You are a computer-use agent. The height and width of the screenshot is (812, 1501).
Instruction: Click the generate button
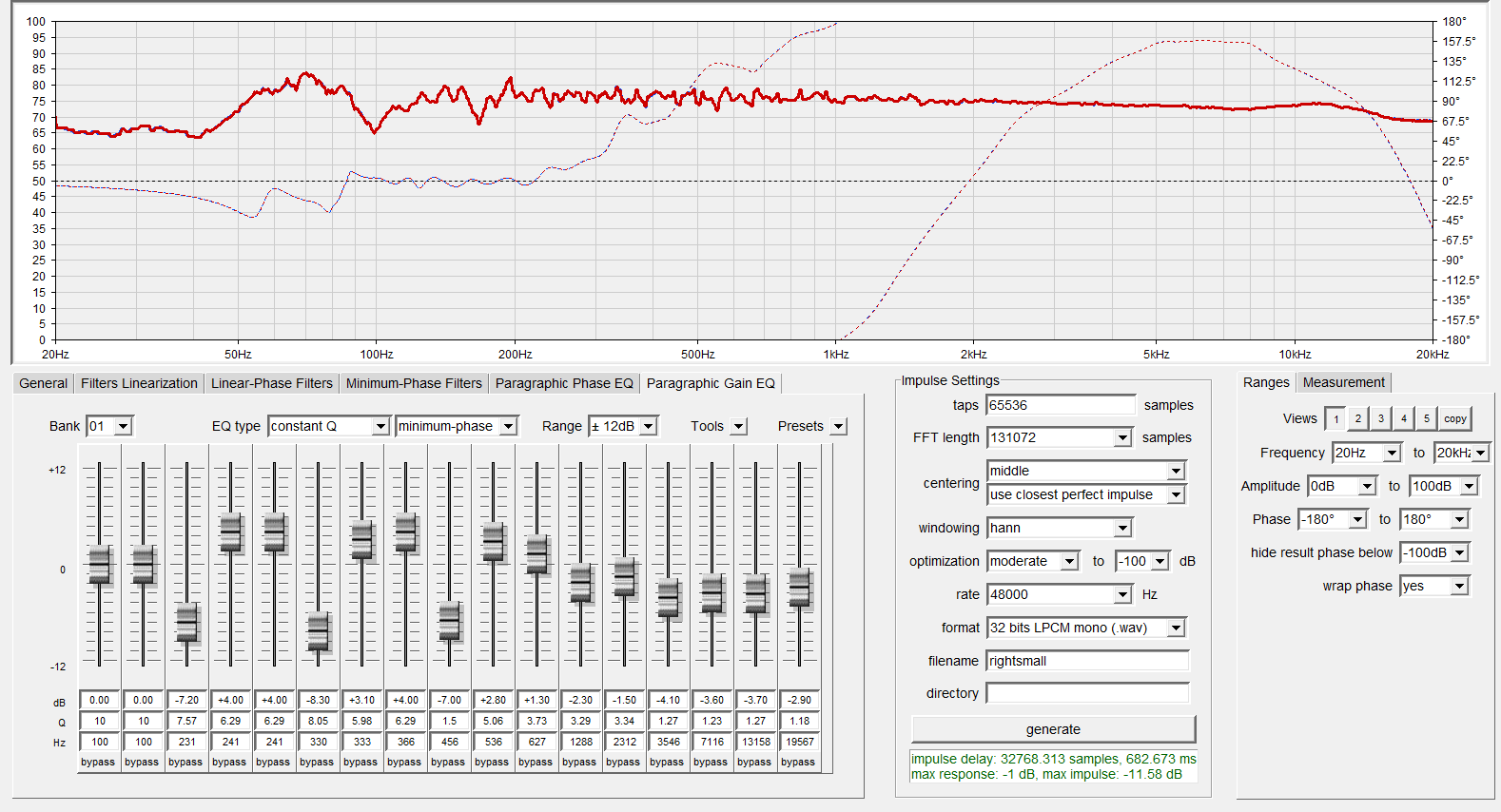point(1053,729)
